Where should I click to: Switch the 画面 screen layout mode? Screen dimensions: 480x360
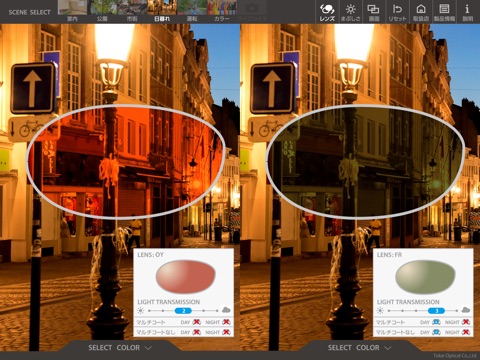click(x=373, y=12)
